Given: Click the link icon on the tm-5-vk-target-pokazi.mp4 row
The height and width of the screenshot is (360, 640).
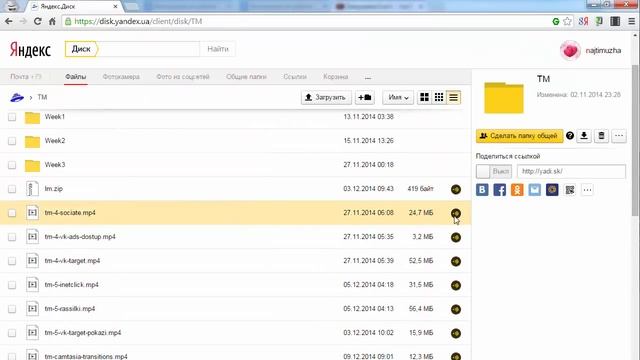Looking at the screenshot, I should [456, 333].
